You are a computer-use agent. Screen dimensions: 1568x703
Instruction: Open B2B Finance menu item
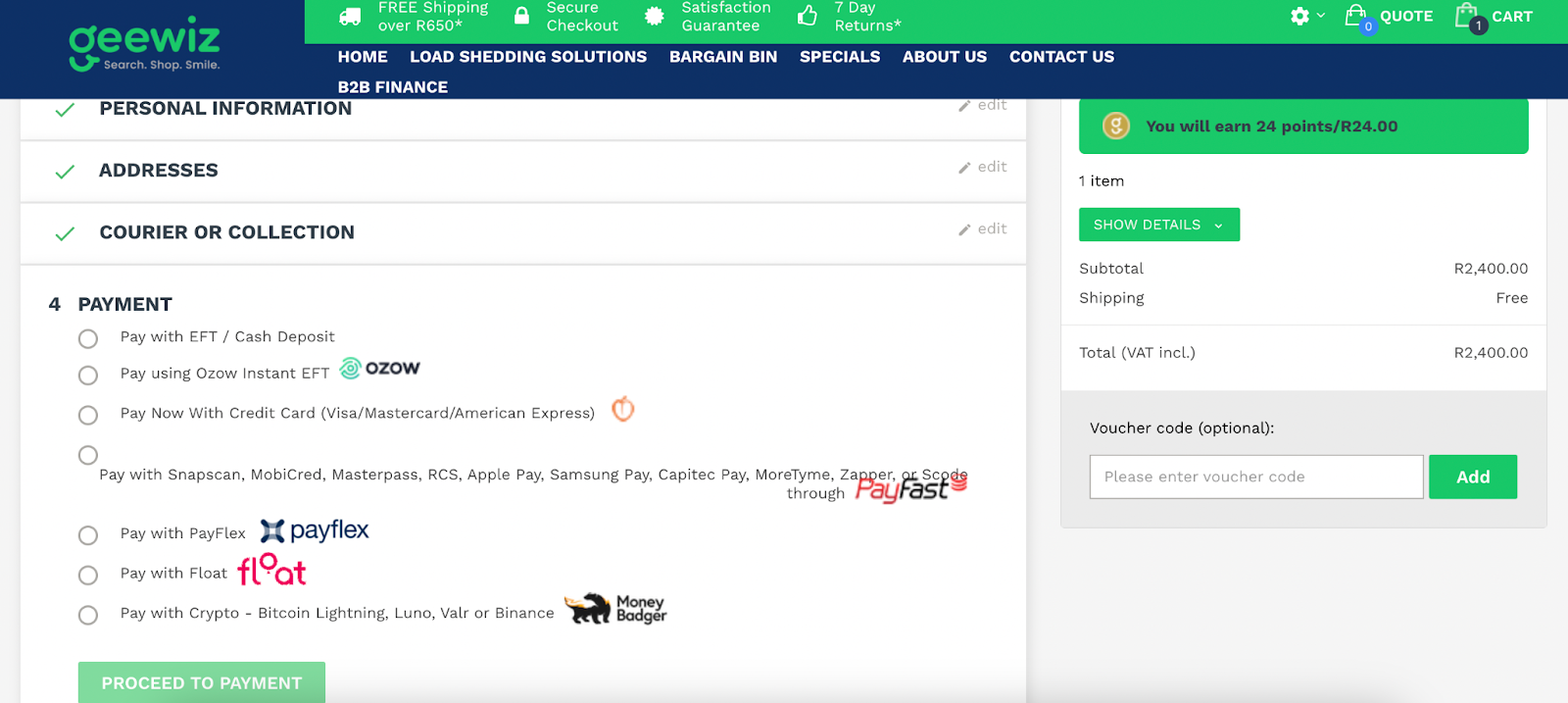393,87
